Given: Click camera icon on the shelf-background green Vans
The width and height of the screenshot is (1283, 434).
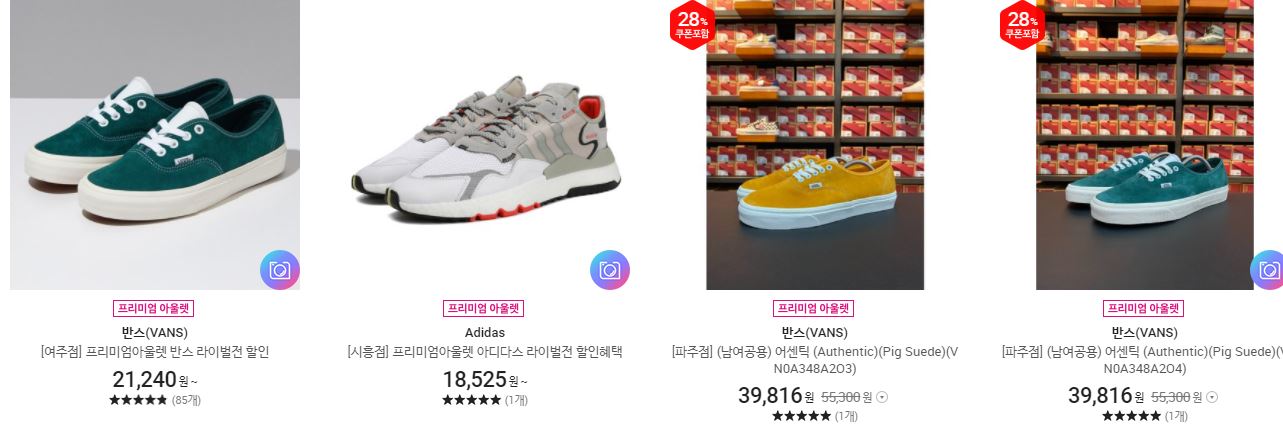Looking at the screenshot, I should [x=1268, y=270].
